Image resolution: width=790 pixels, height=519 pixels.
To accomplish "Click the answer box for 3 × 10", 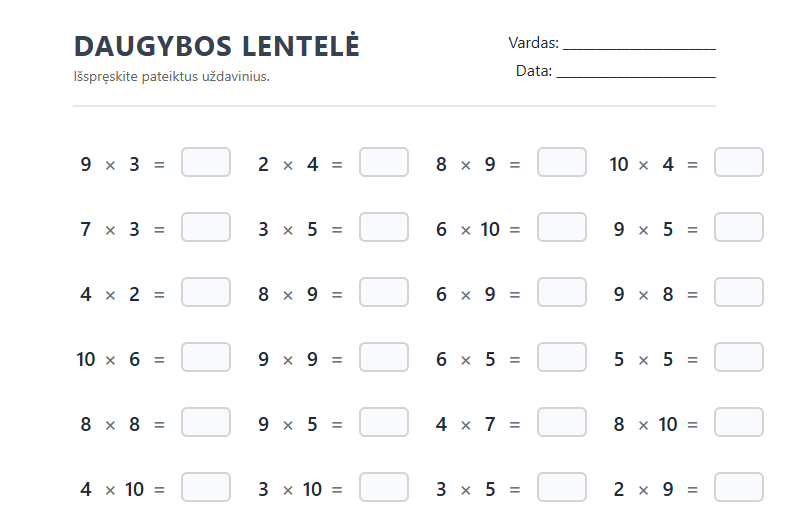I will click(384, 488).
